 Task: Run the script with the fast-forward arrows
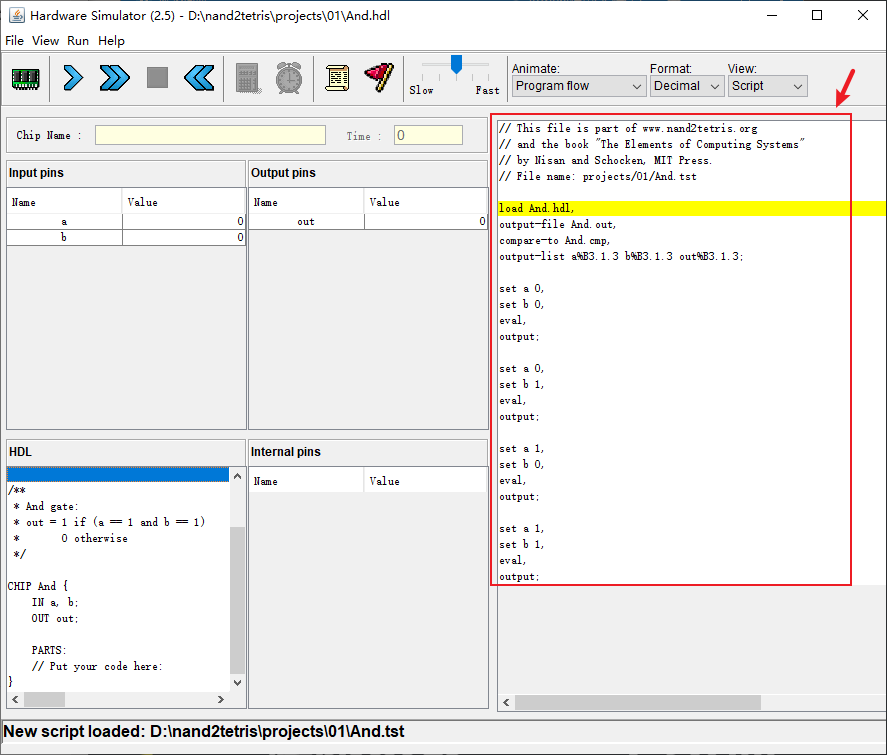114,78
